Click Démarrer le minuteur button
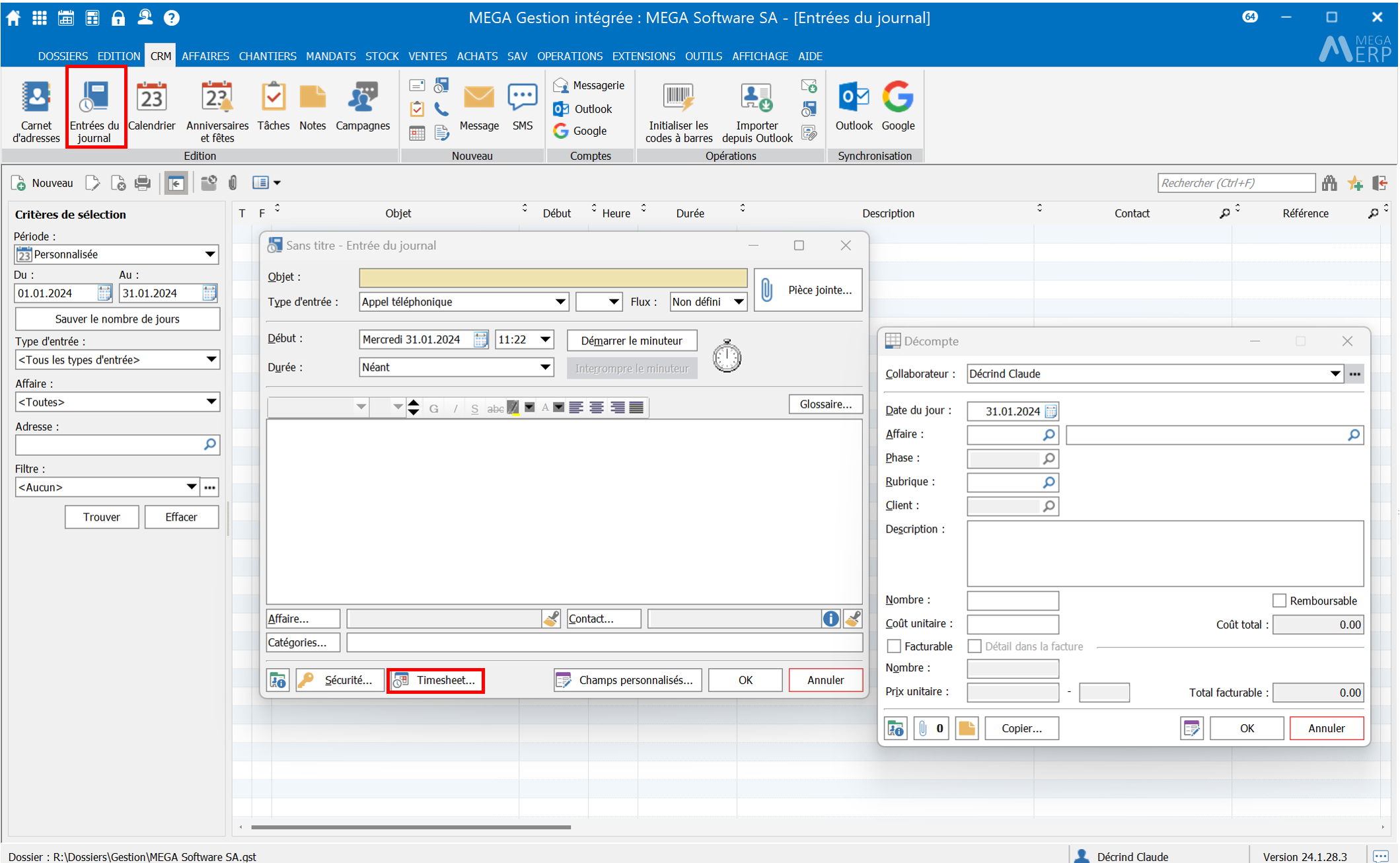 point(631,341)
